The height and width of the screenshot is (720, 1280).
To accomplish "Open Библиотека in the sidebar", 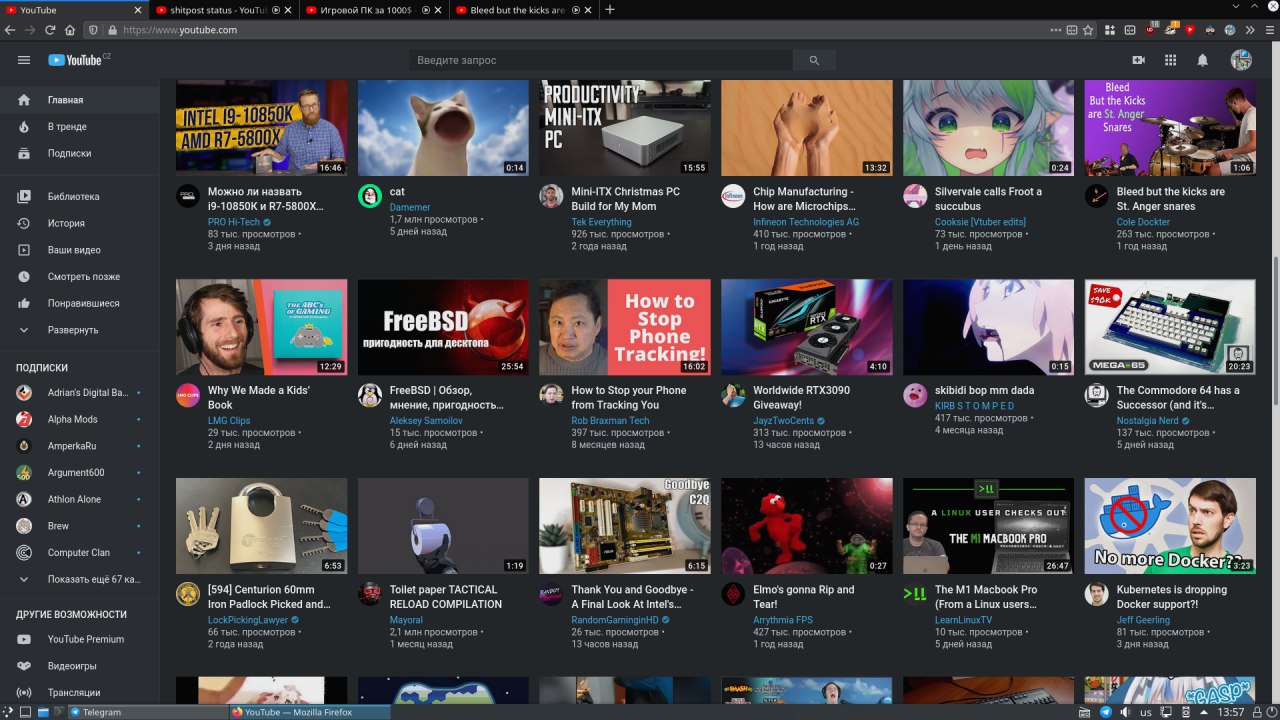I will [80, 197].
